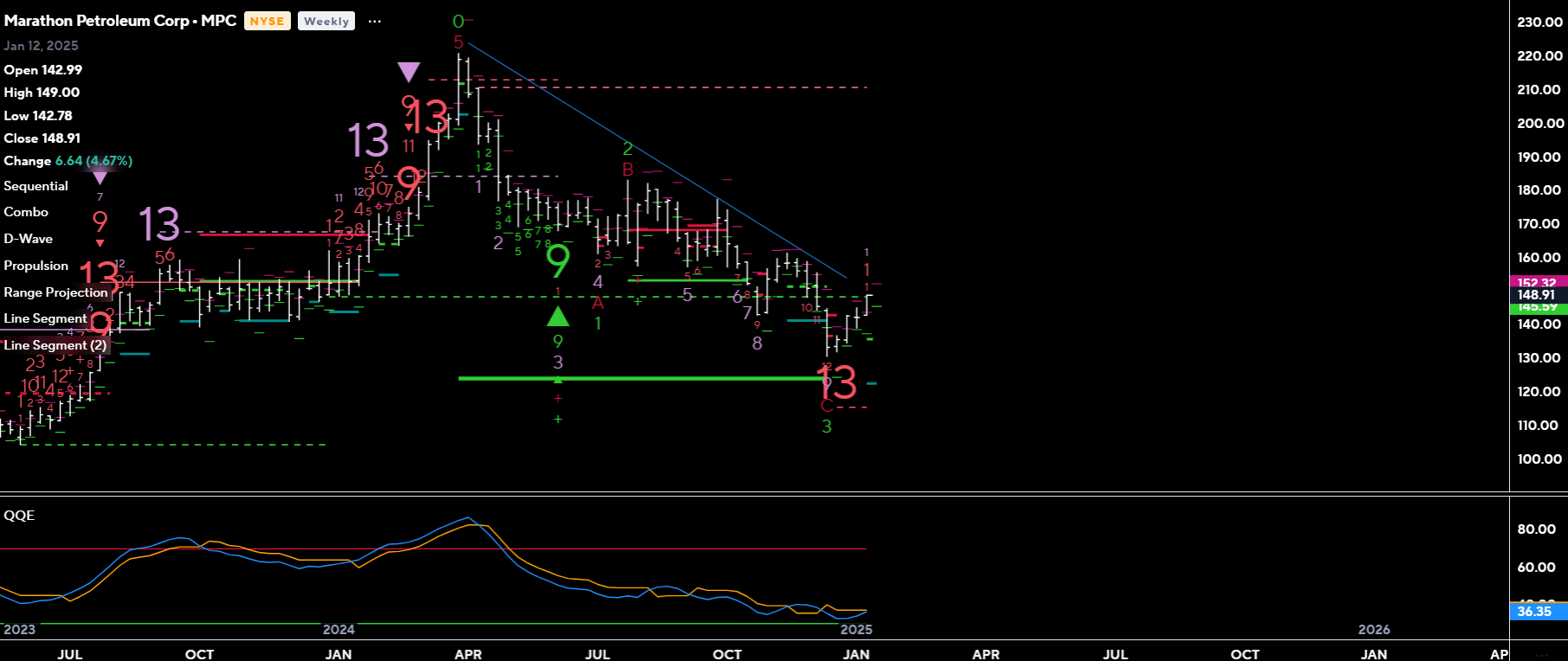Toggle the Sequential indicator label
The width and height of the screenshot is (1568, 661).
tap(35, 186)
